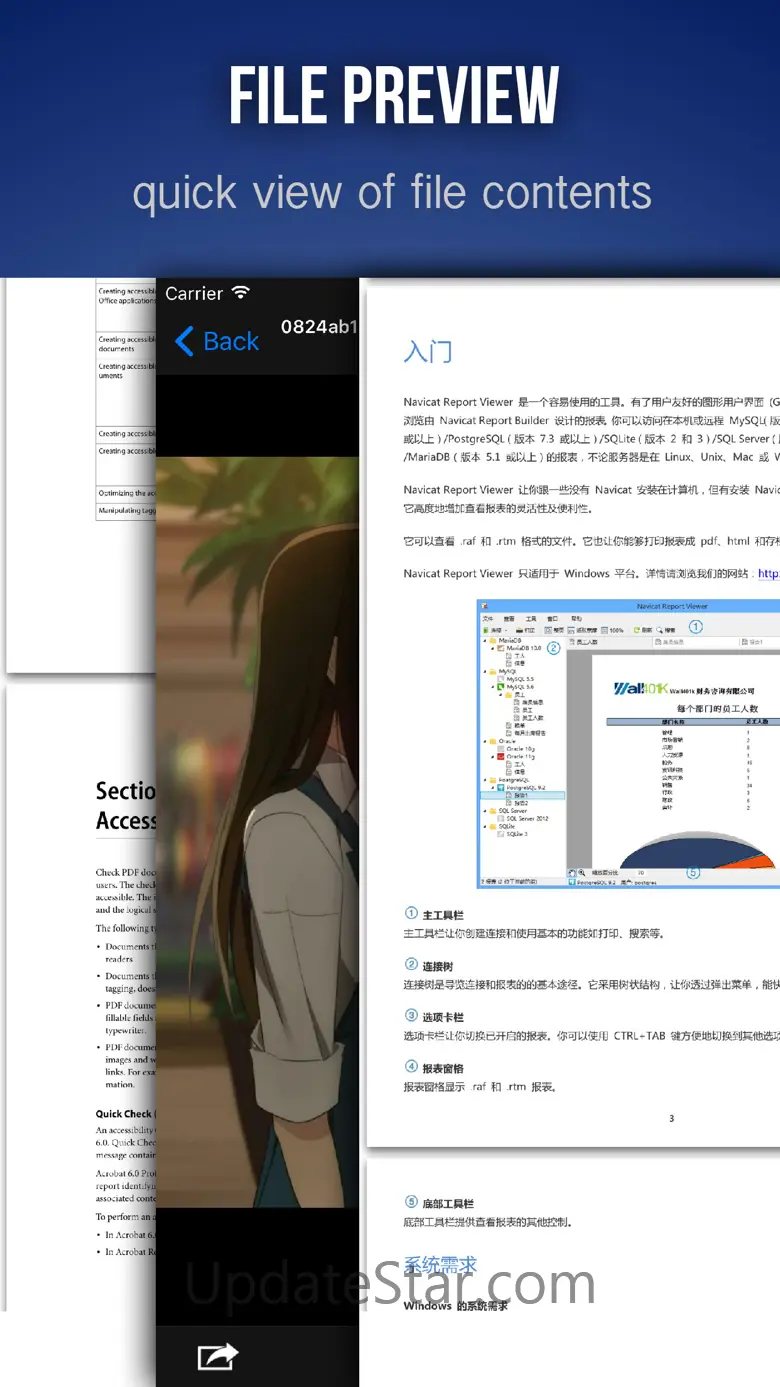Tap the Carrier label in the status bar

[x=194, y=293]
